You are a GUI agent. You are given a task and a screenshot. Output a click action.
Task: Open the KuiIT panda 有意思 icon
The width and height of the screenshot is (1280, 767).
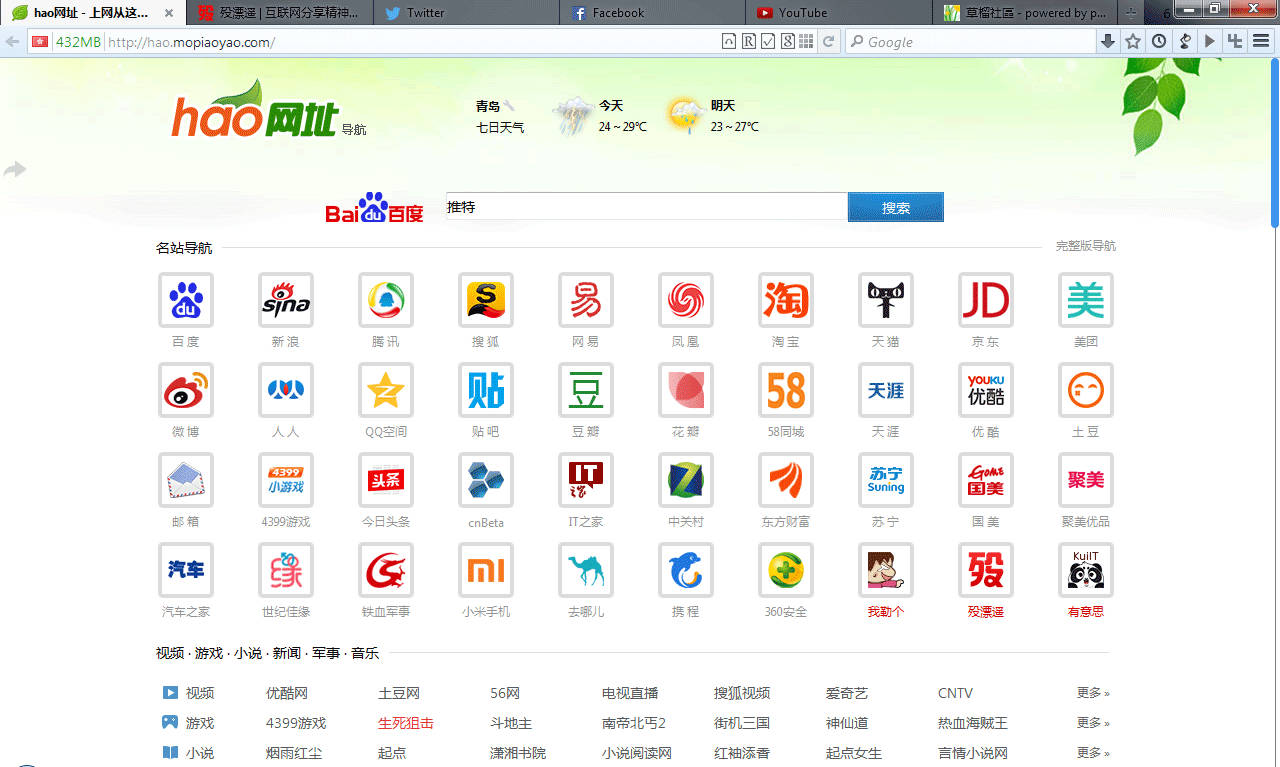[1086, 570]
